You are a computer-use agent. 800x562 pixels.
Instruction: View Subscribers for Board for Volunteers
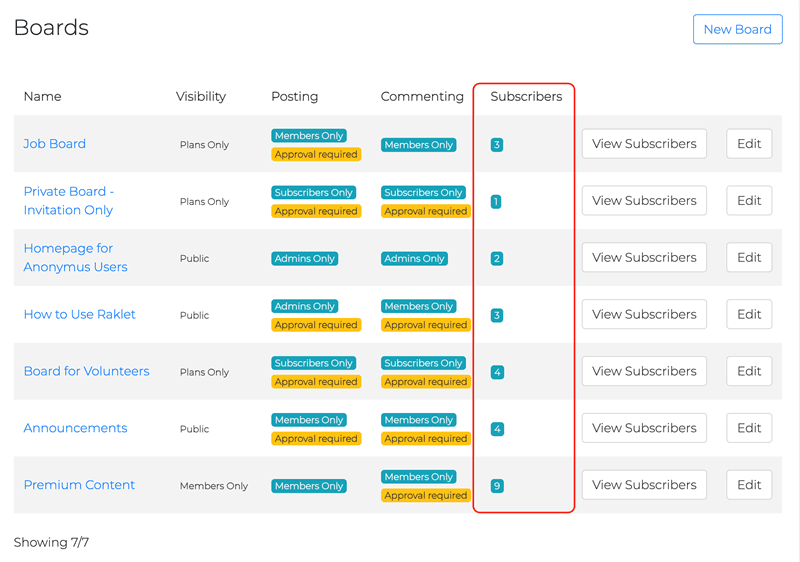(x=644, y=371)
